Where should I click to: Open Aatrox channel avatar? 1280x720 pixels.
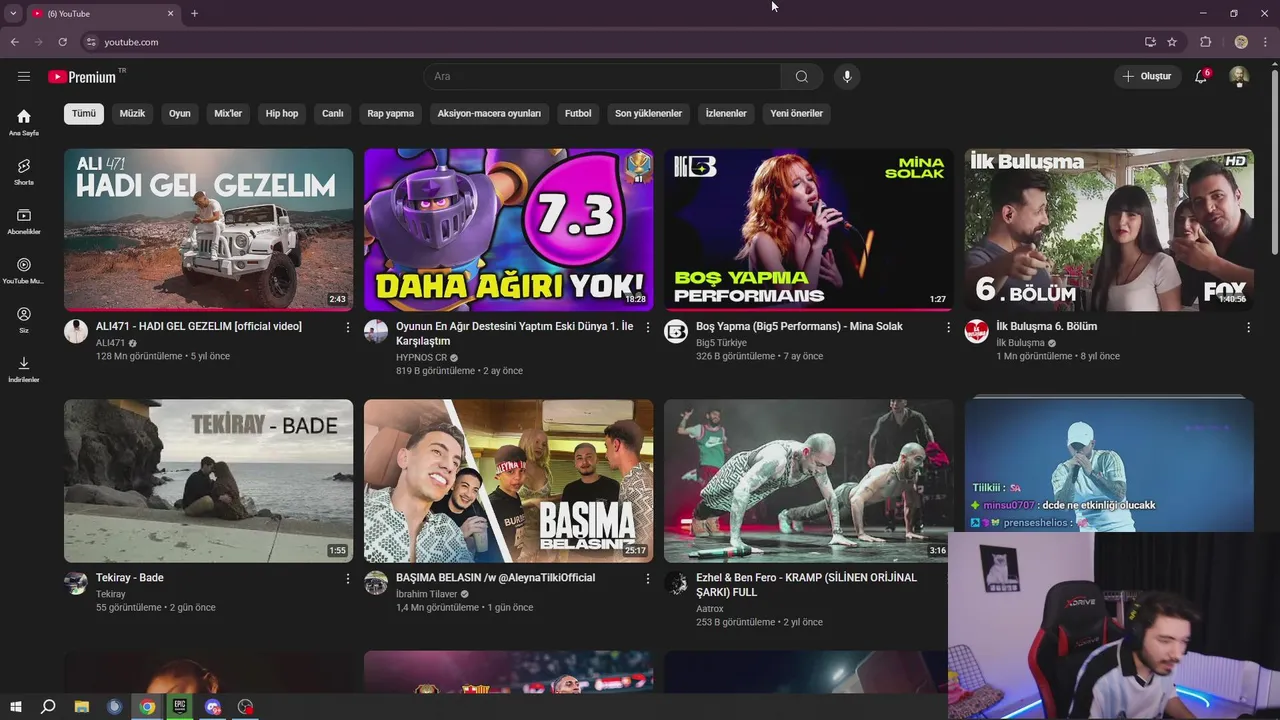click(x=676, y=583)
